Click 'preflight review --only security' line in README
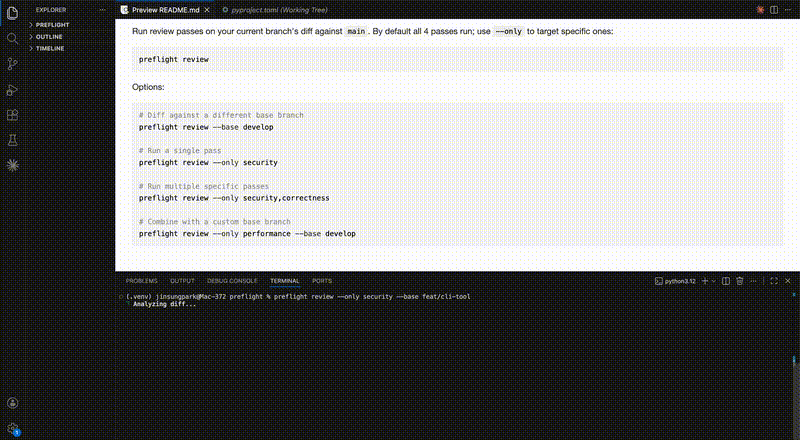Image resolution: width=800 pixels, height=440 pixels. pos(208,162)
